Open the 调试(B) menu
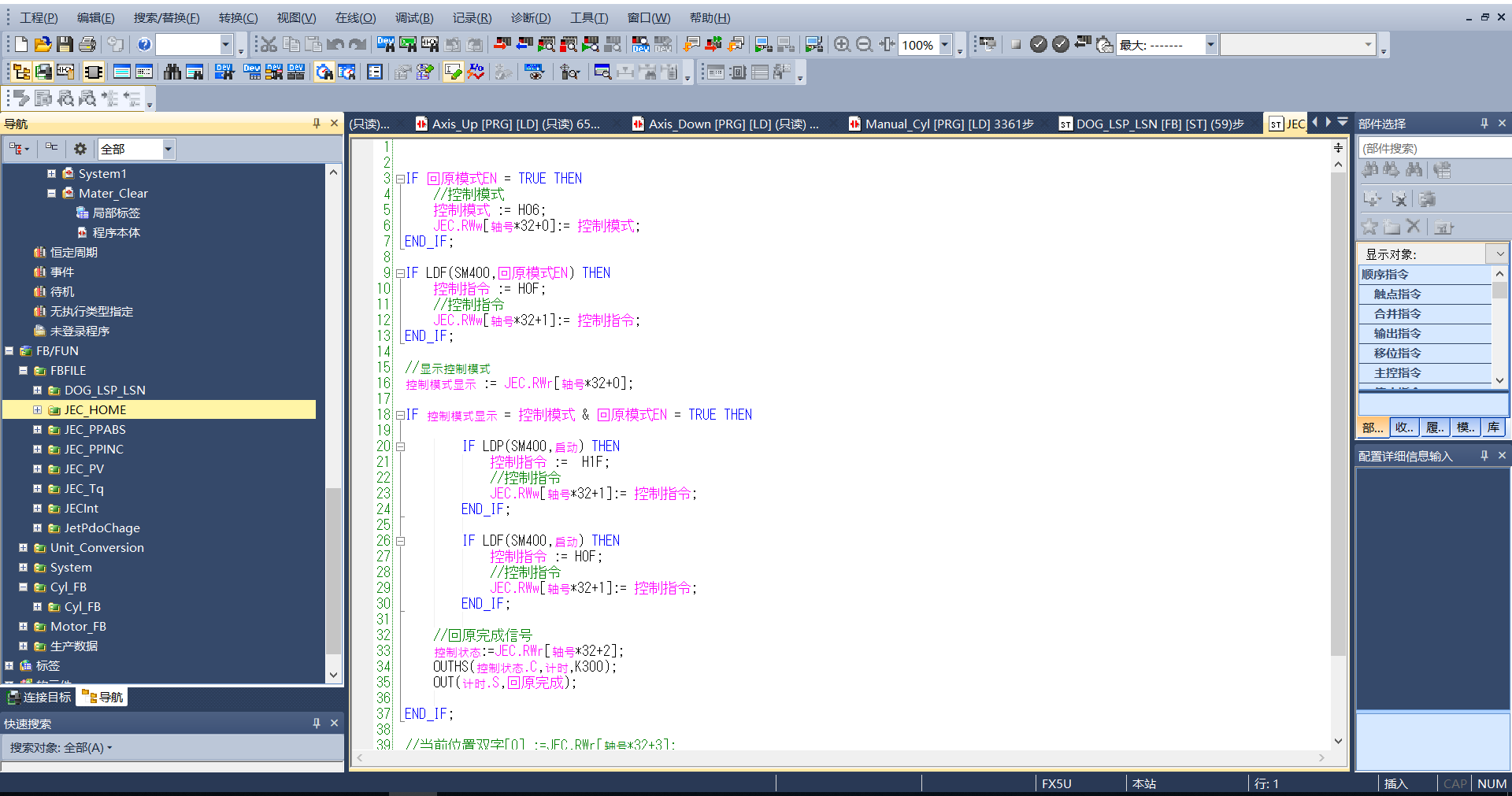 pyautogui.click(x=413, y=17)
